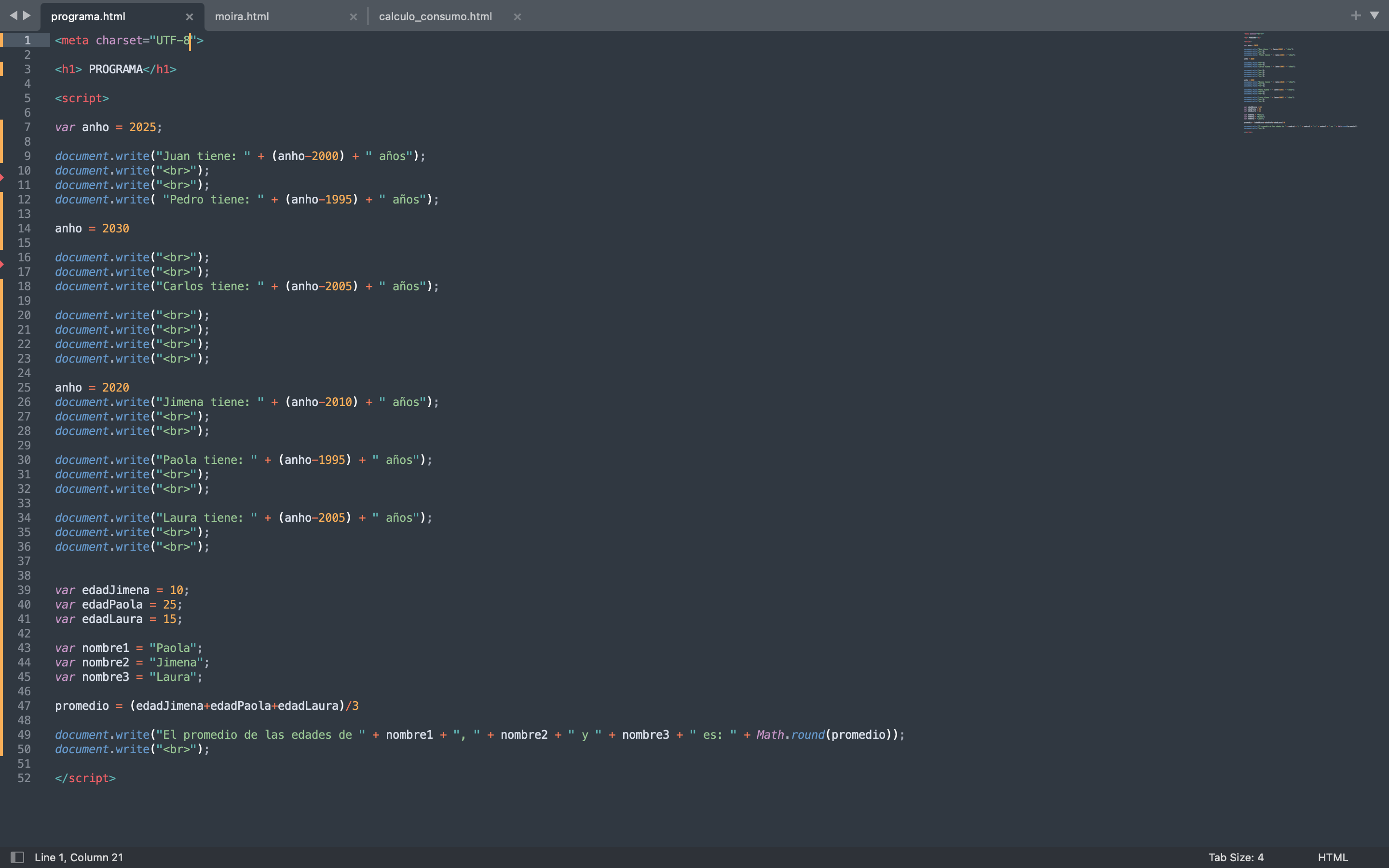Close the programa.html tab

tap(190, 17)
